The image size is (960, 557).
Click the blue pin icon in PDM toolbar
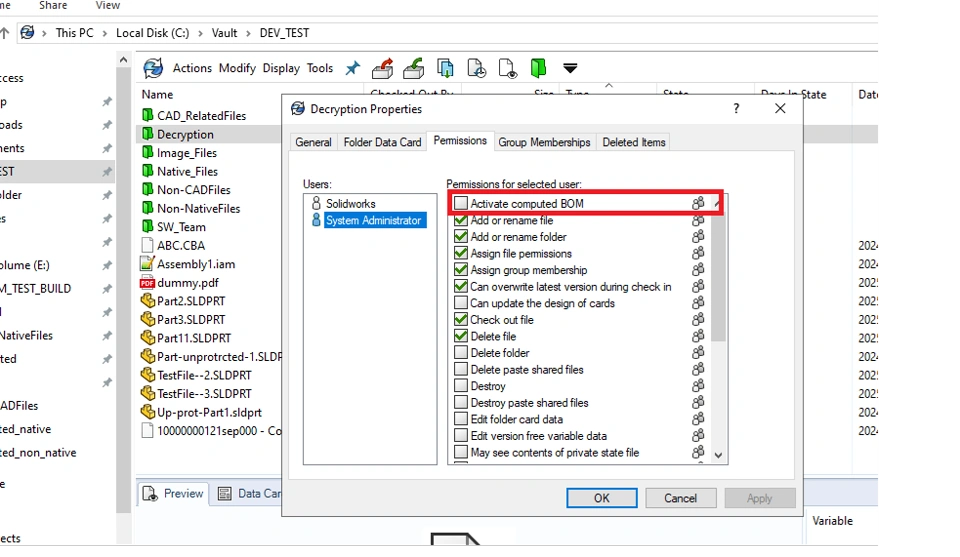coord(353,68)
